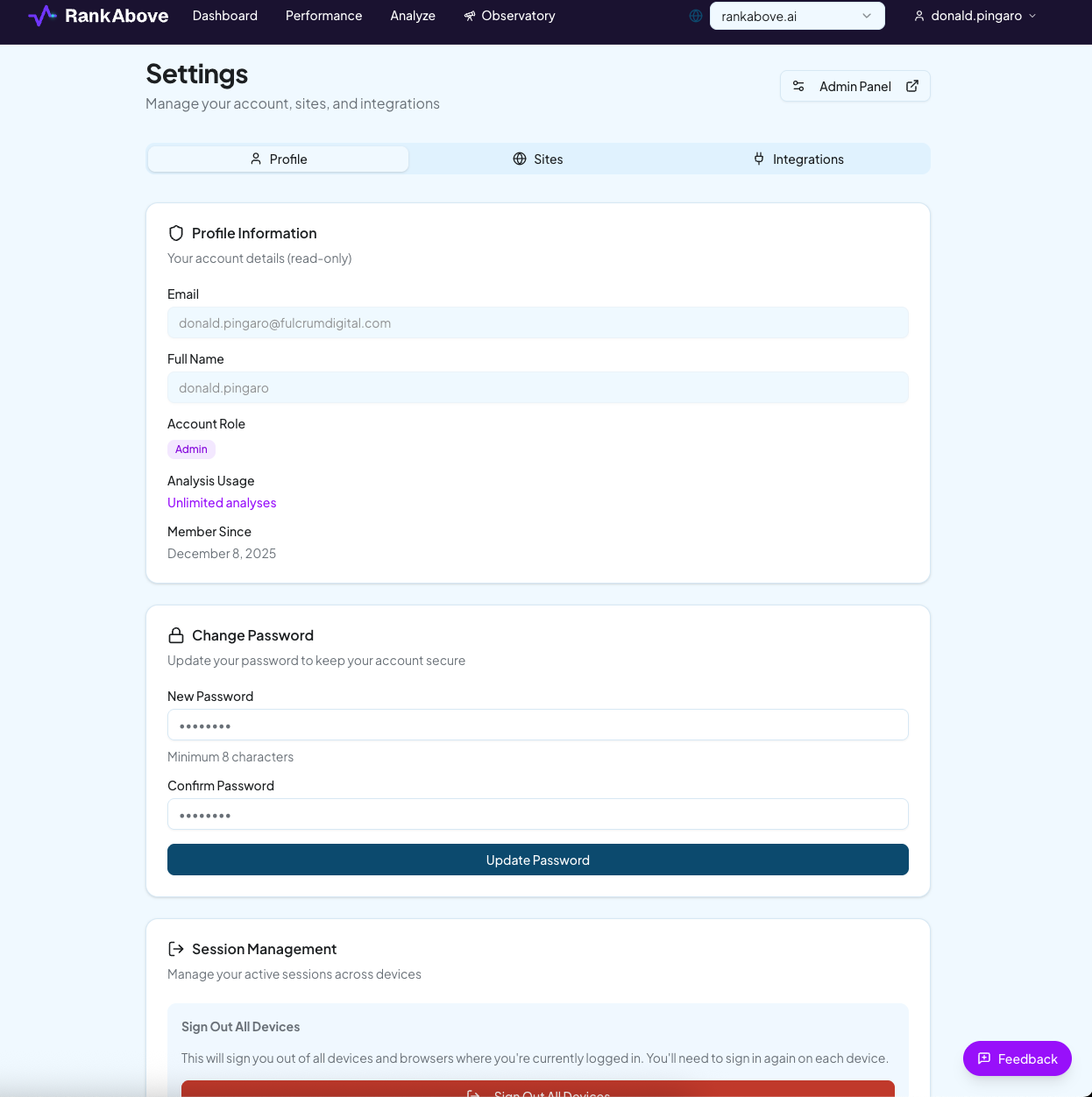Open the donald.pingaro account menu chevron

pos(1032,16)
